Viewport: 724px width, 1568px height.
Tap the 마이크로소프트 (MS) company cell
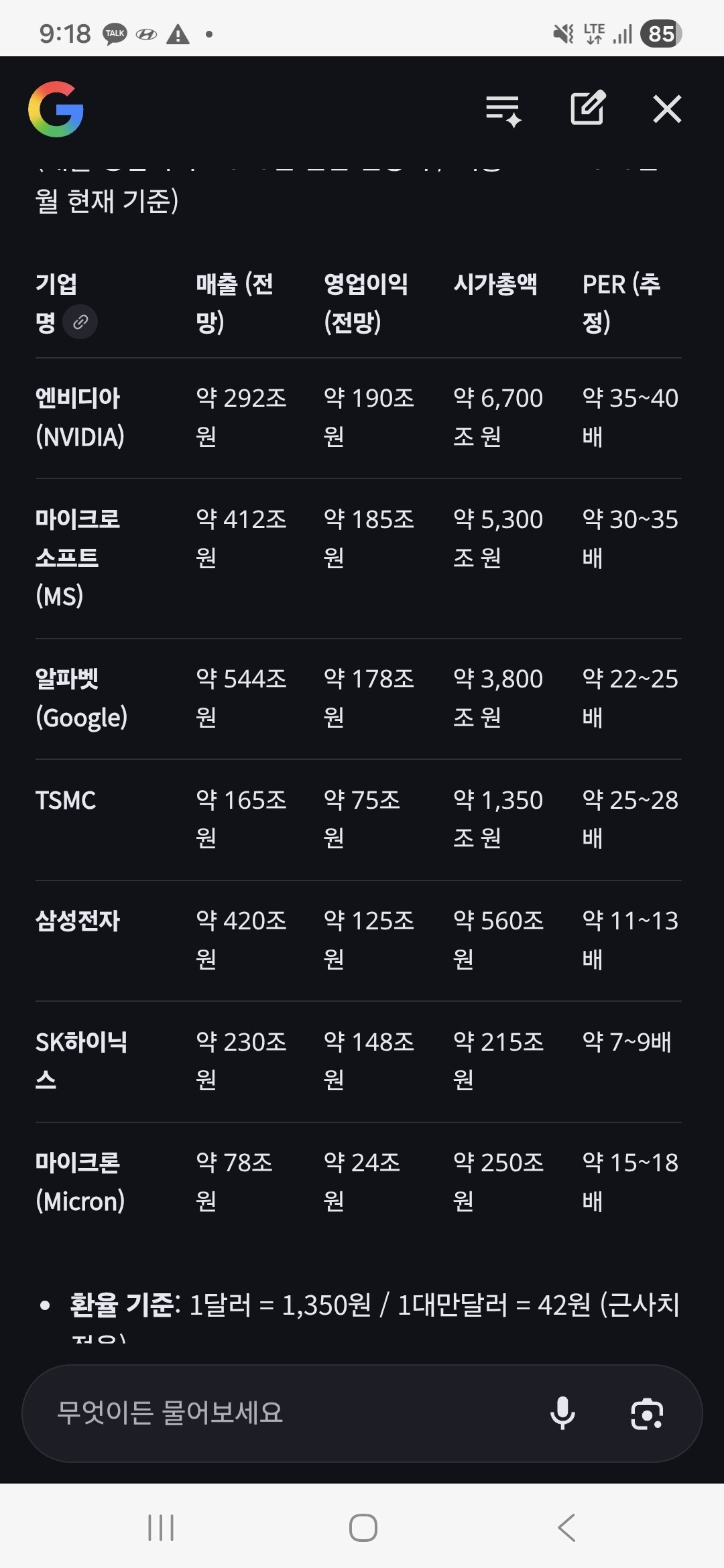tap(77, 557)
